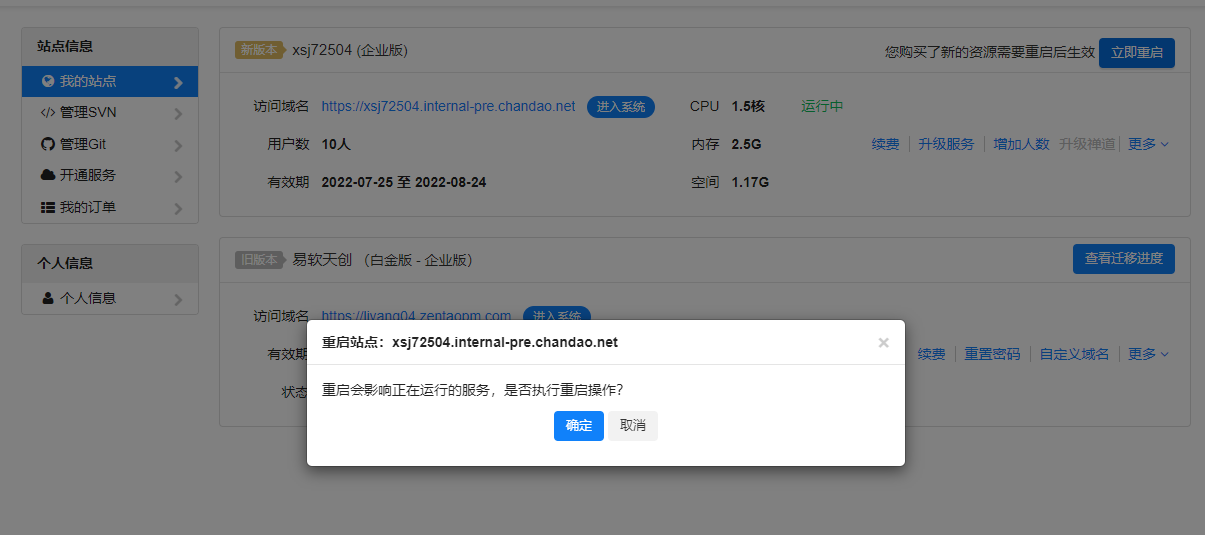Cancel restart with 取消 button
The width and height of the screenshot is (1205, 535).
tap(632, 426)
